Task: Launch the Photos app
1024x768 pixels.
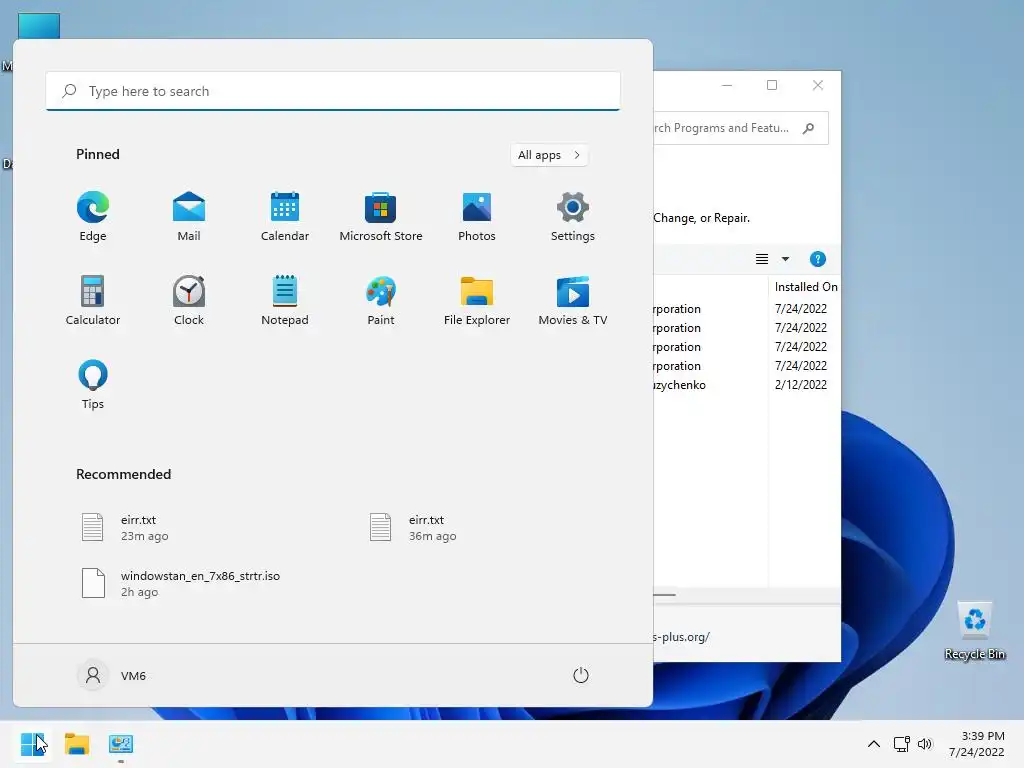Action: pos(477,217)
